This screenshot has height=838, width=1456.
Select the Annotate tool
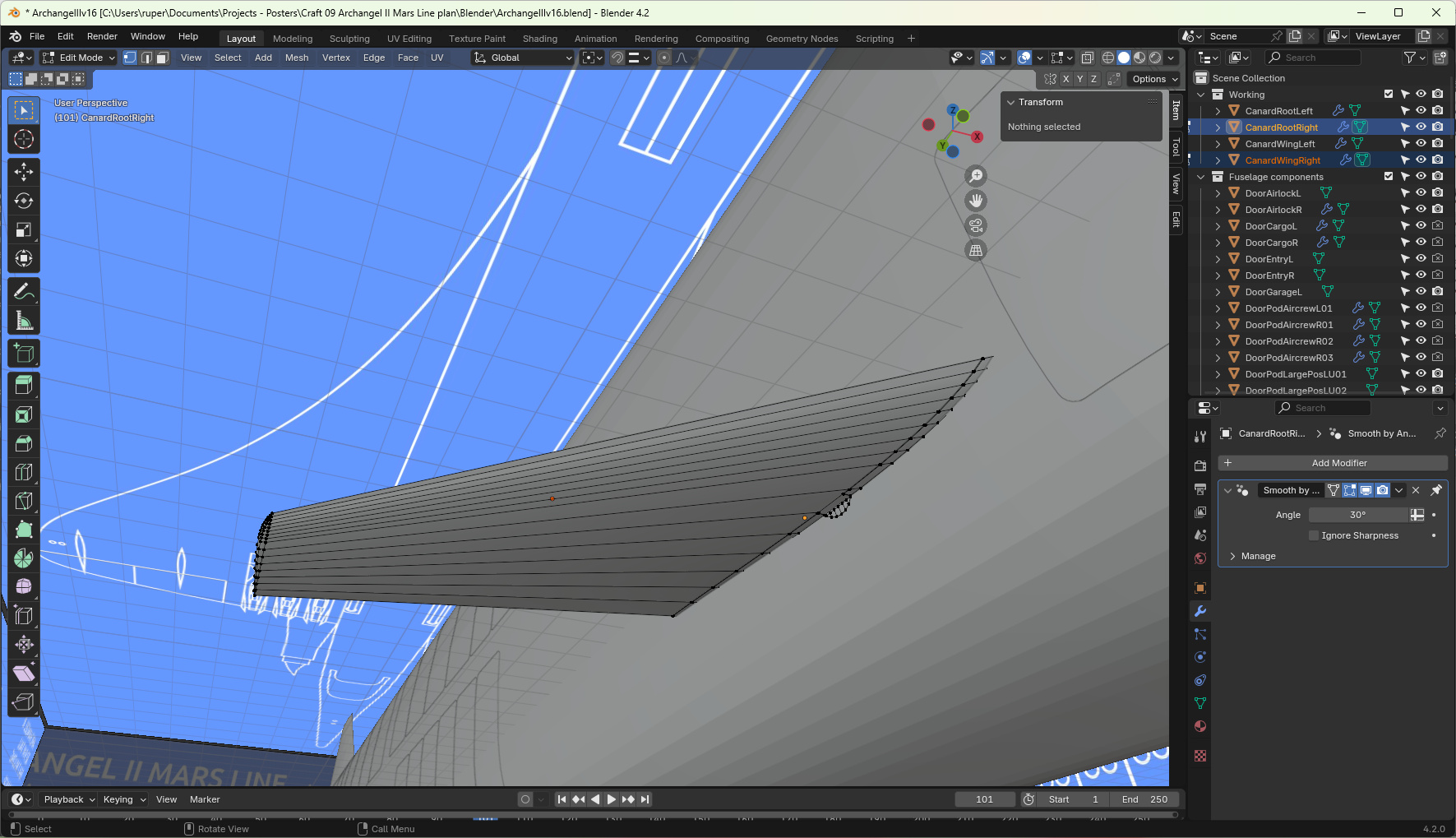pyautogui.click(x=24, y=291)
